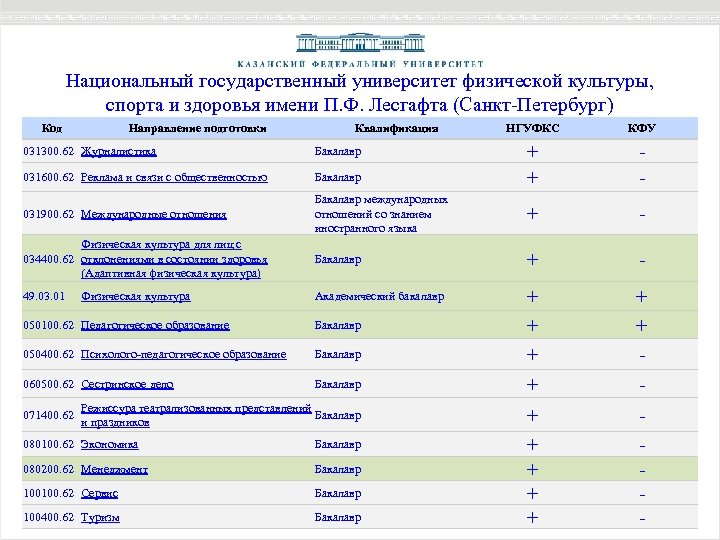Click КФУ plus sign in Педагогическое образование row
The height and width of the screenshot is (540, 720).
click(x=641, y=326)
